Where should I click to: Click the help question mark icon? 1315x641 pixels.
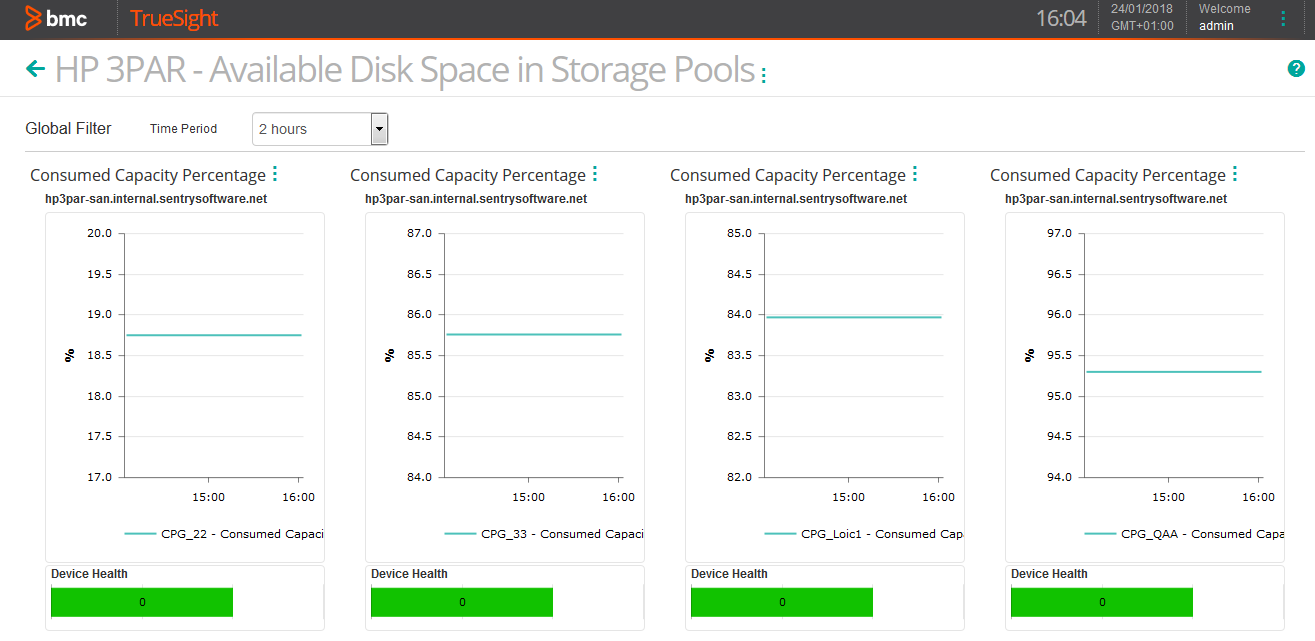1296,68
